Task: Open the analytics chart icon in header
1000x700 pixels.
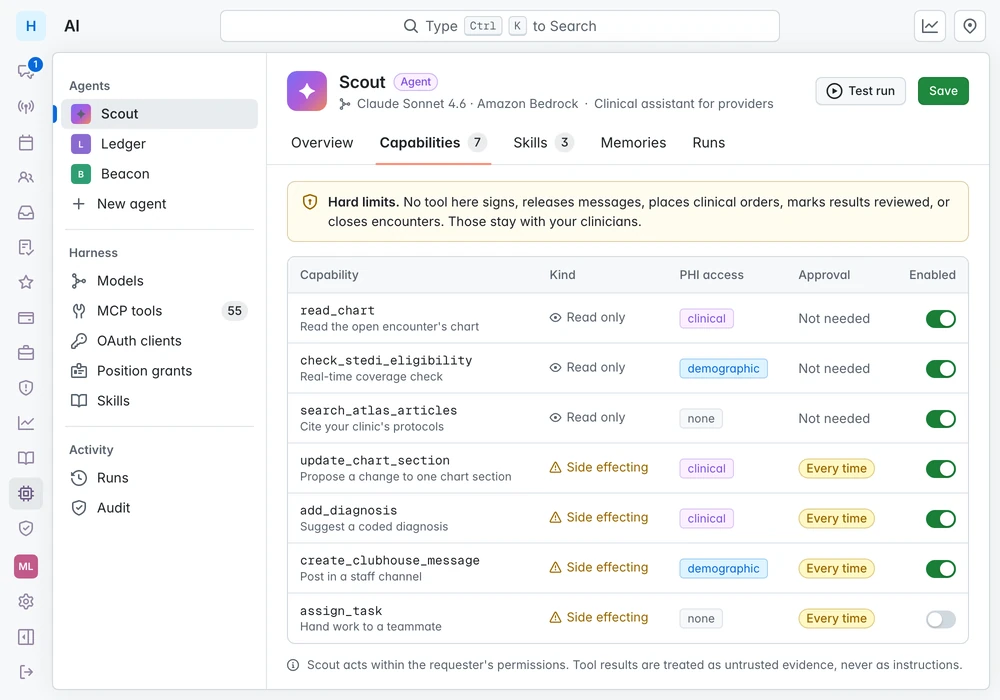Action: (930, 26)
